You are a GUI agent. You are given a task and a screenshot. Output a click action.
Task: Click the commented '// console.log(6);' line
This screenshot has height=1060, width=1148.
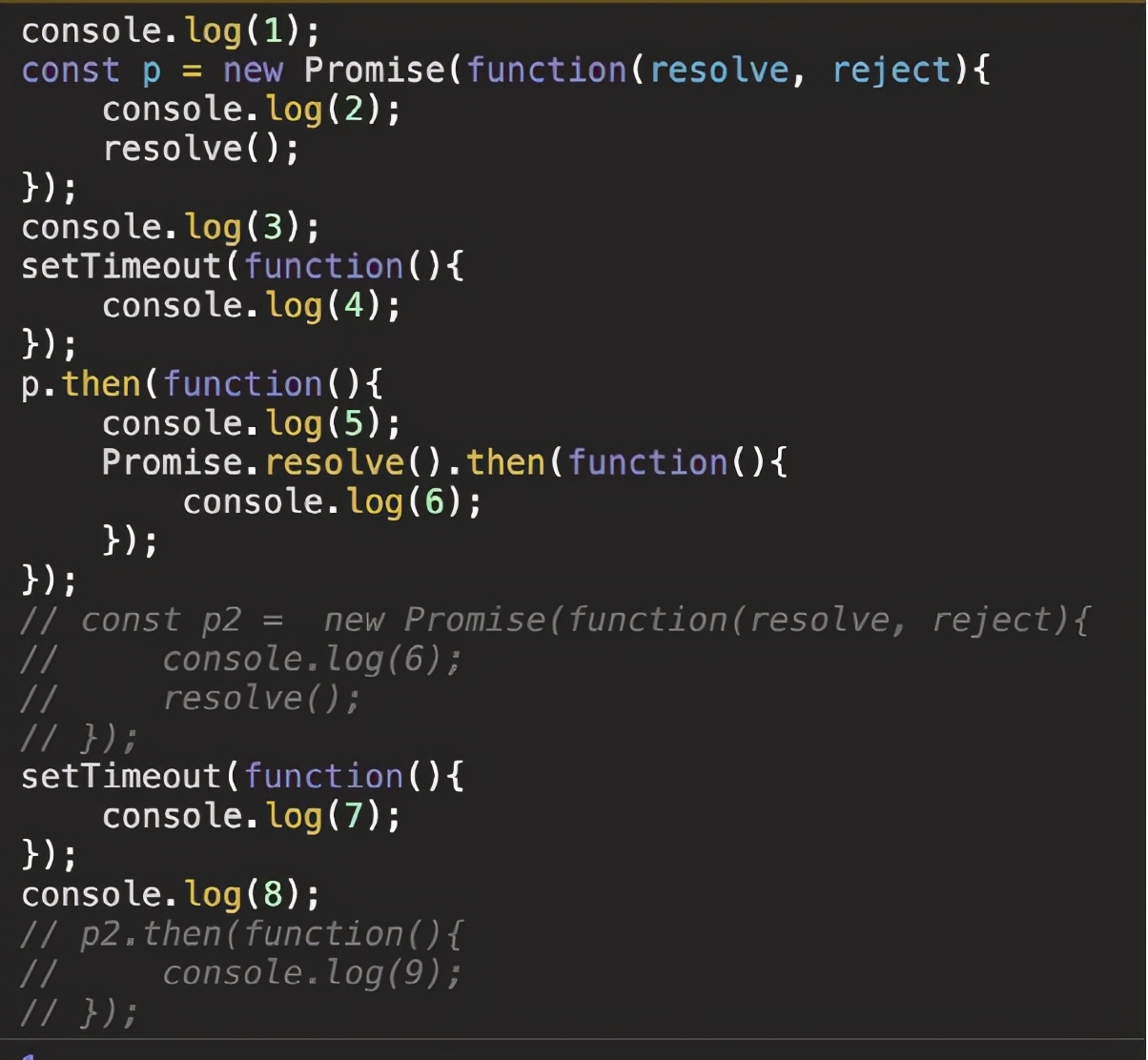(x=242, y=660)
